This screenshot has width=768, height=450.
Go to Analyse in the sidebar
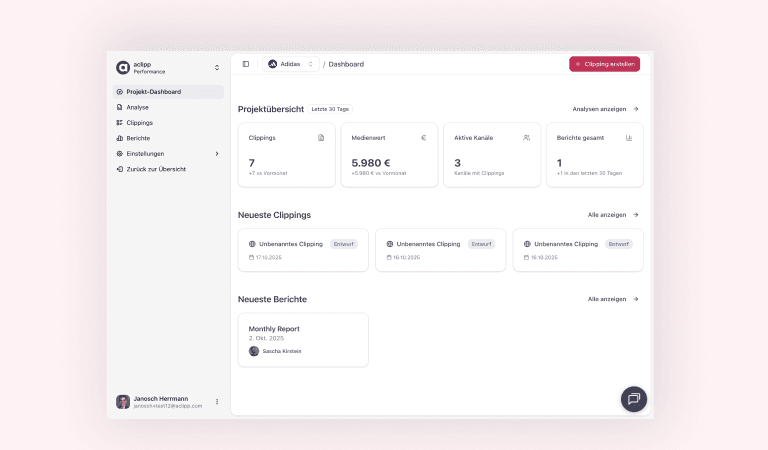point(138,107)
